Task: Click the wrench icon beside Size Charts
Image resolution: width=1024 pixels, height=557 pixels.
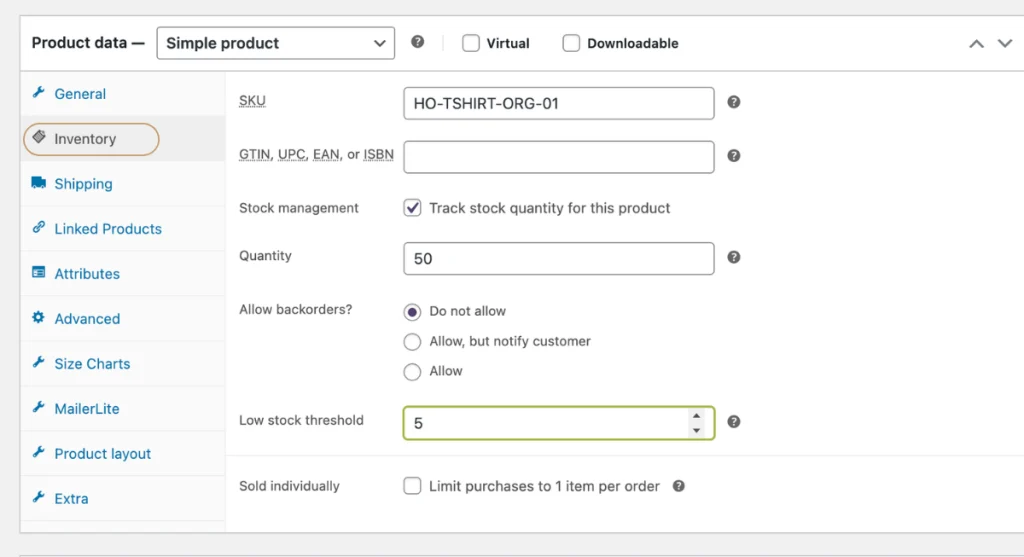Action: (x=39, y=362)
